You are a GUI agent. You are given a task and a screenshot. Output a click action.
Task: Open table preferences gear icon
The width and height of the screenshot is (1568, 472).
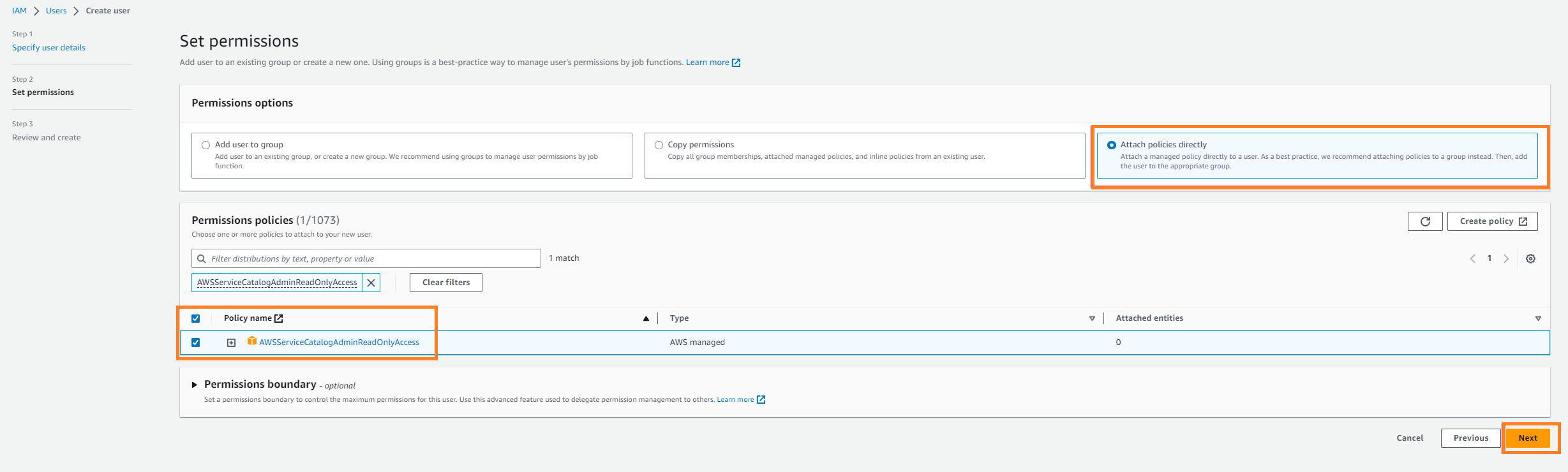pos(1530,258)
